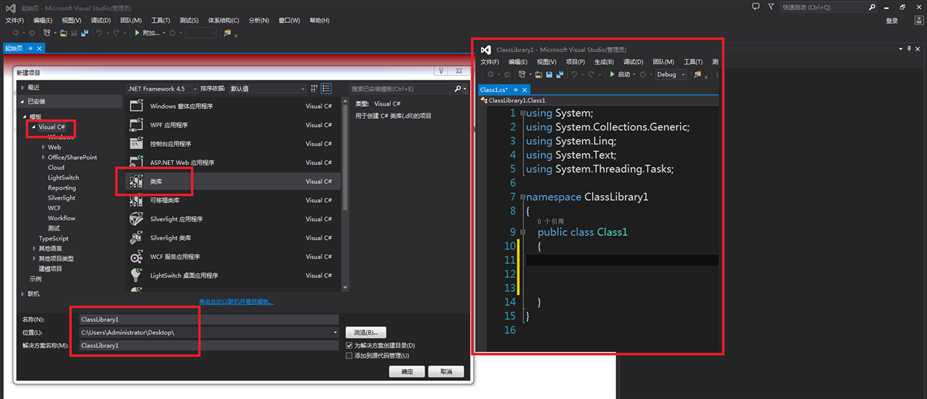Click the WCF service application gear icon
Screen dimensions: 927x399
[136, 257]
